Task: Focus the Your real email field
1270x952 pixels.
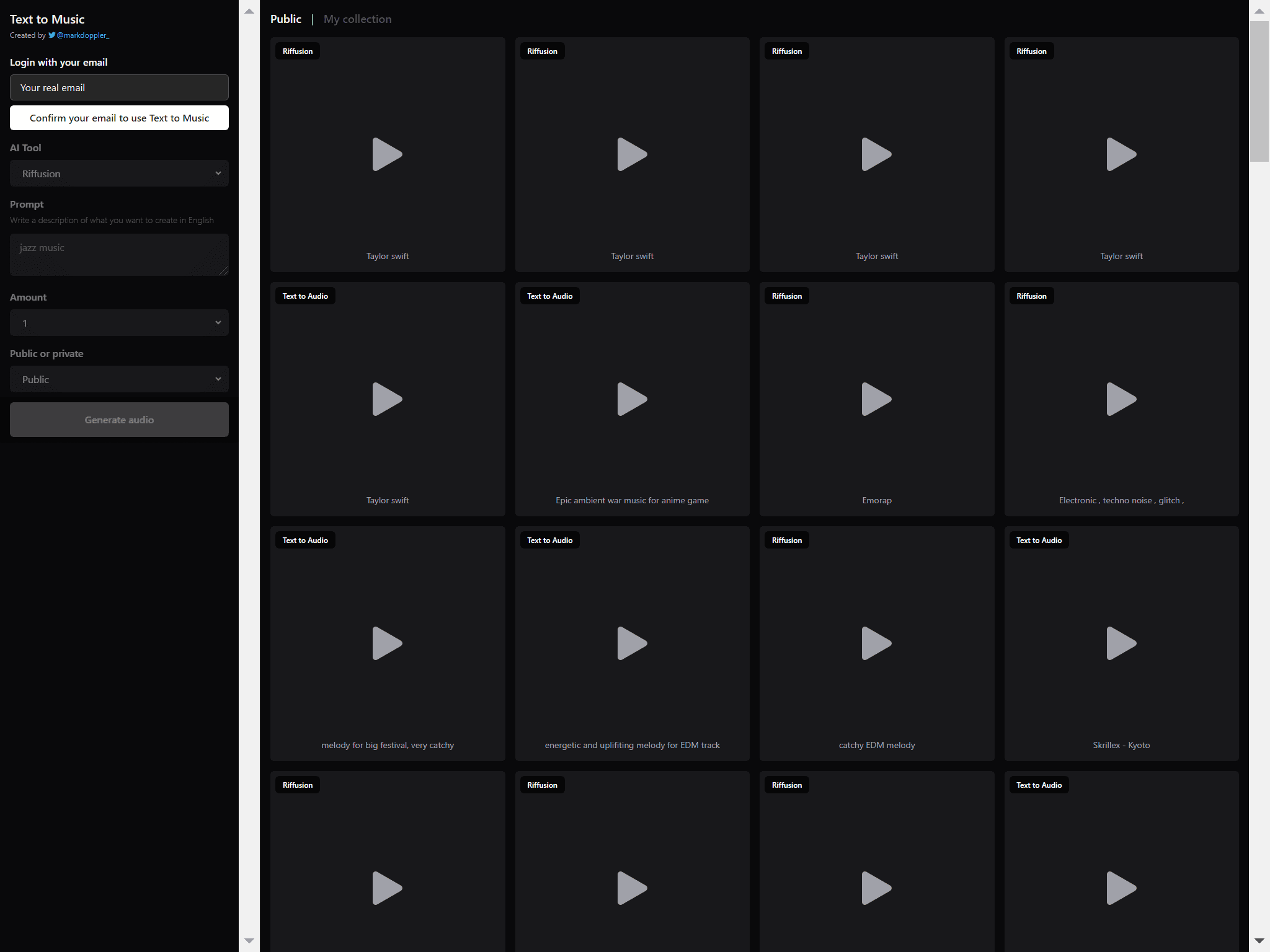Action: pos(119,87)
